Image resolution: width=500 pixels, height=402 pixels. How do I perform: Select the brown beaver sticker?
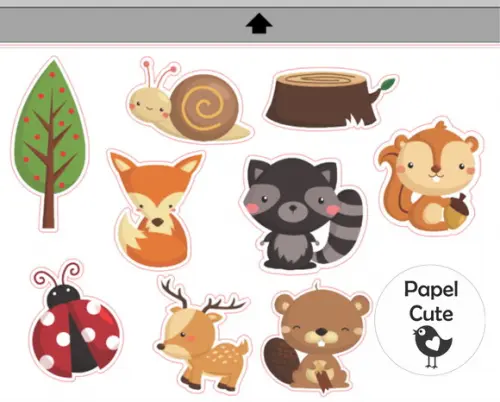pos(317,338)
